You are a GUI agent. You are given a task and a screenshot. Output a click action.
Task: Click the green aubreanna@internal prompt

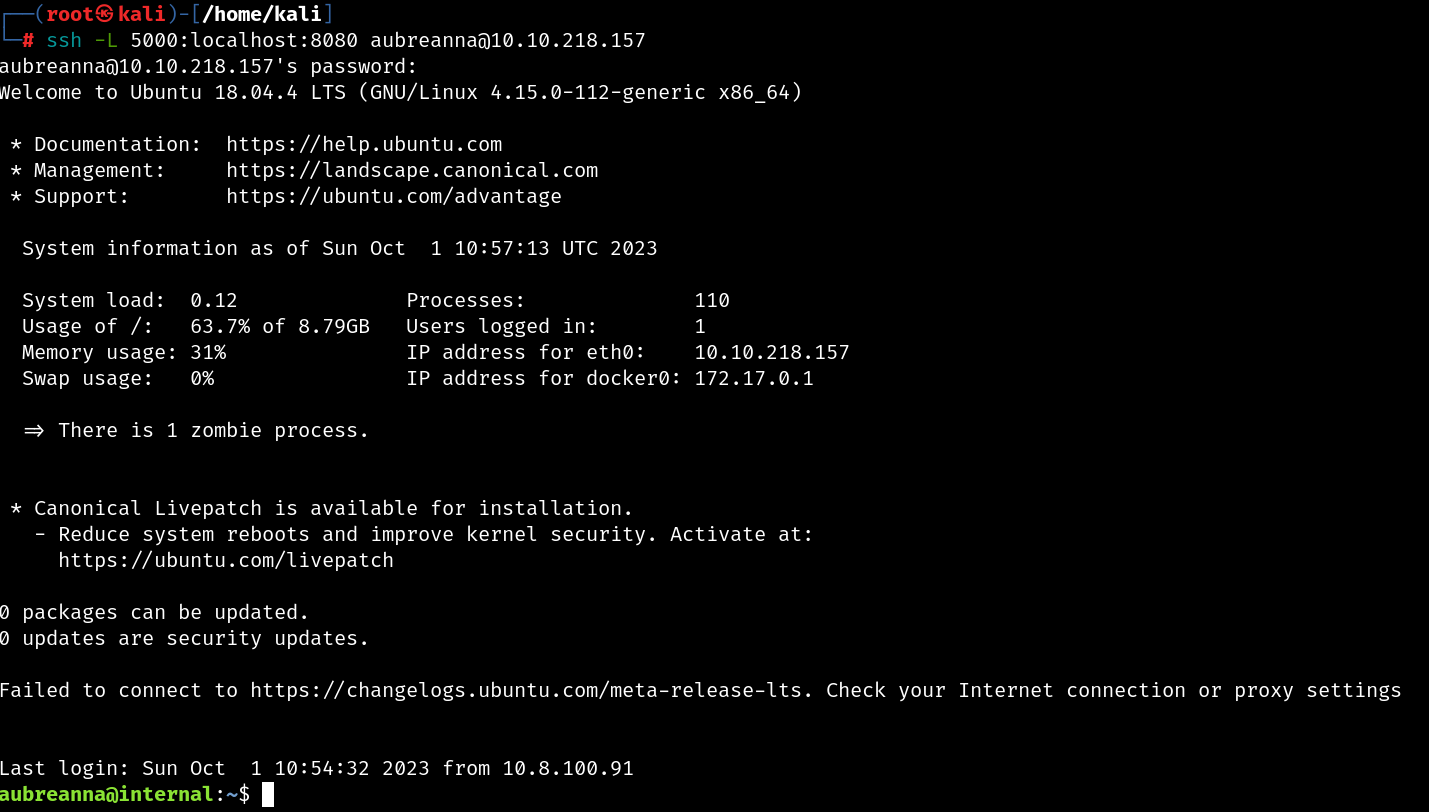tap(108, 795)
